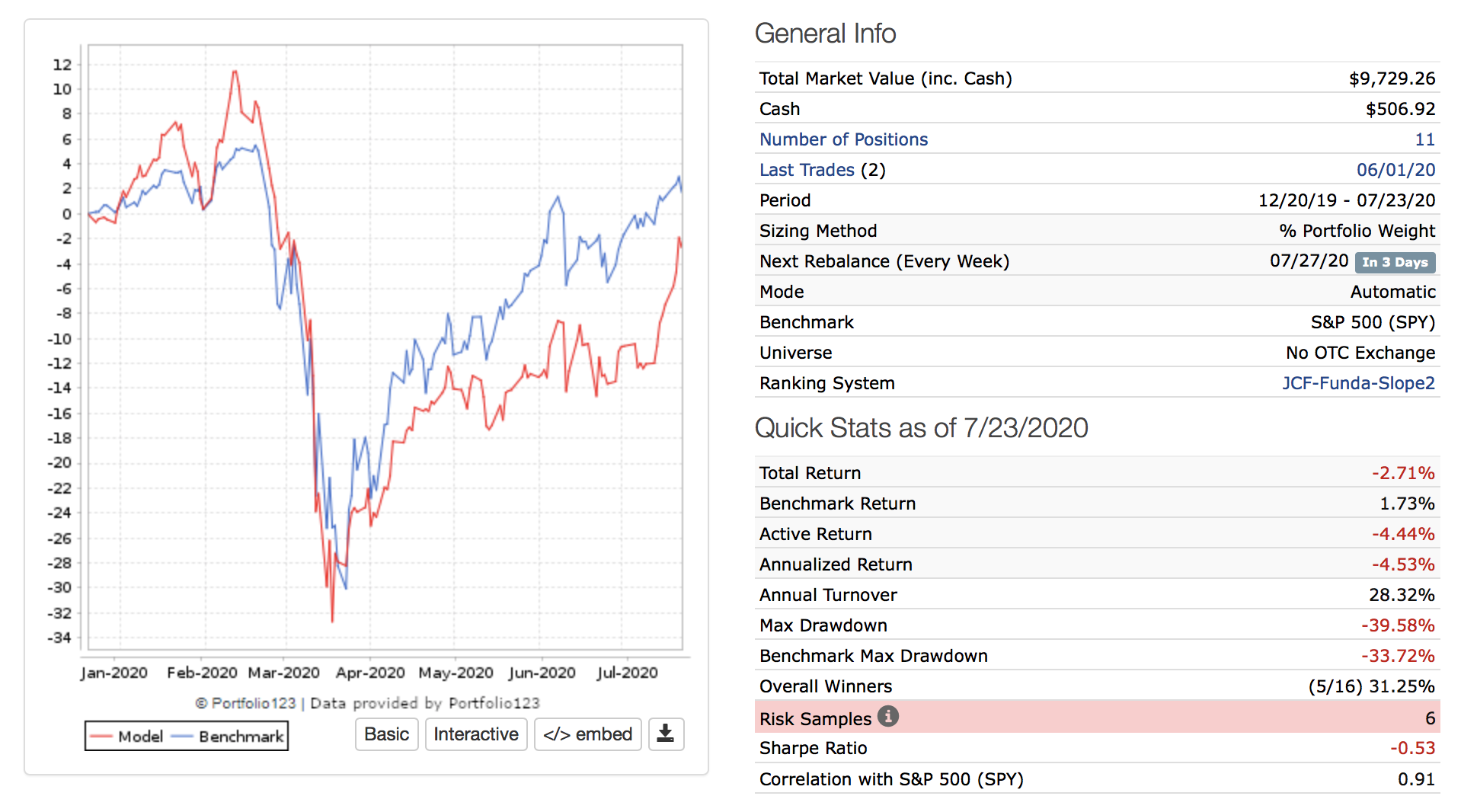Click the positions count value 11

point(1424,139)
